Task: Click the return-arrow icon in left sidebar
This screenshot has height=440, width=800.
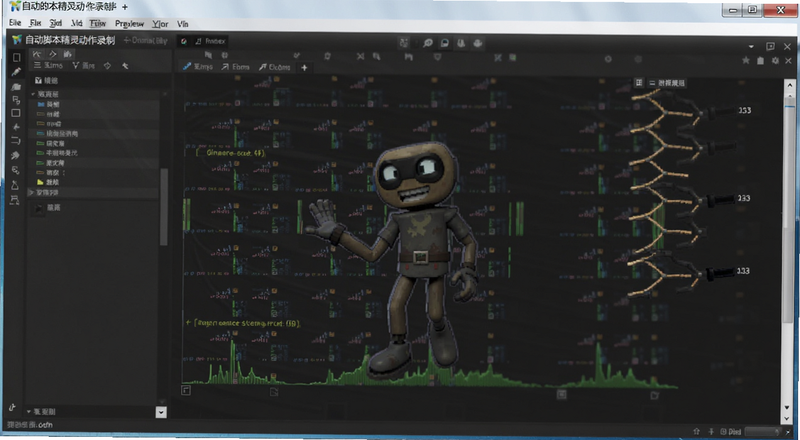Action: click(x=16, y=141)
